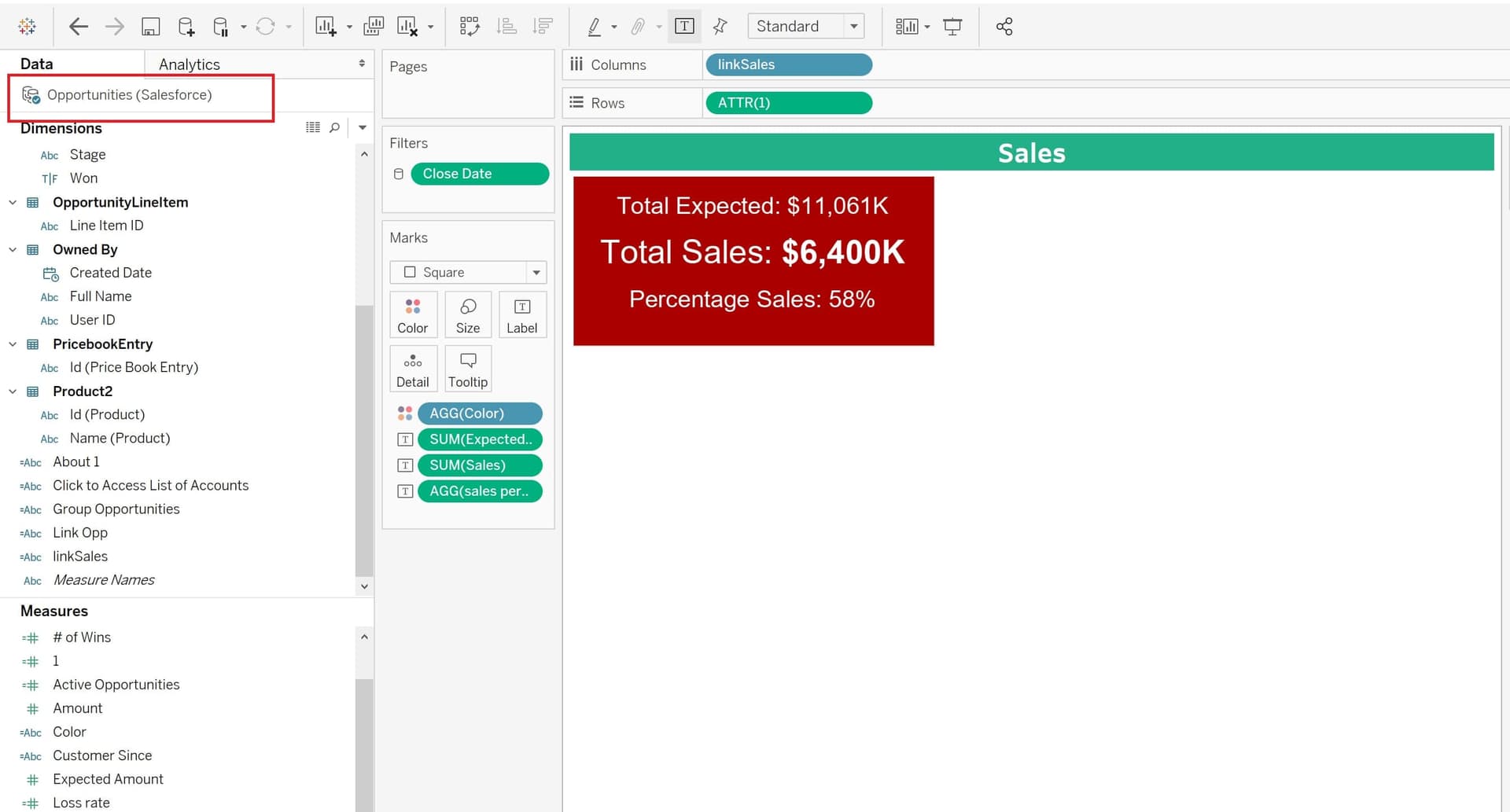This screenshot has width=1510, height=812.
Task: Toggle show mark labels in the toolbar
Action: click(x=684, y=26)
